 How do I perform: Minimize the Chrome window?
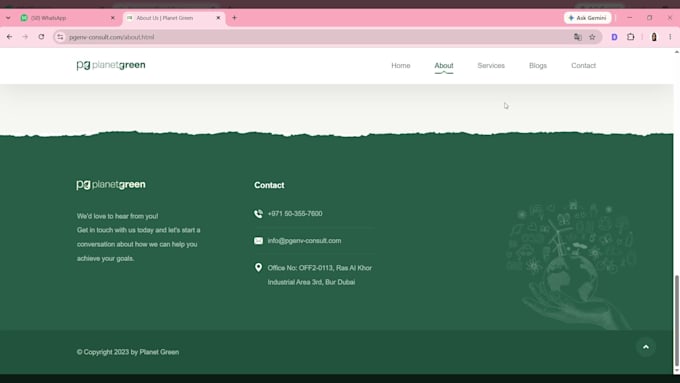[630, 18]
